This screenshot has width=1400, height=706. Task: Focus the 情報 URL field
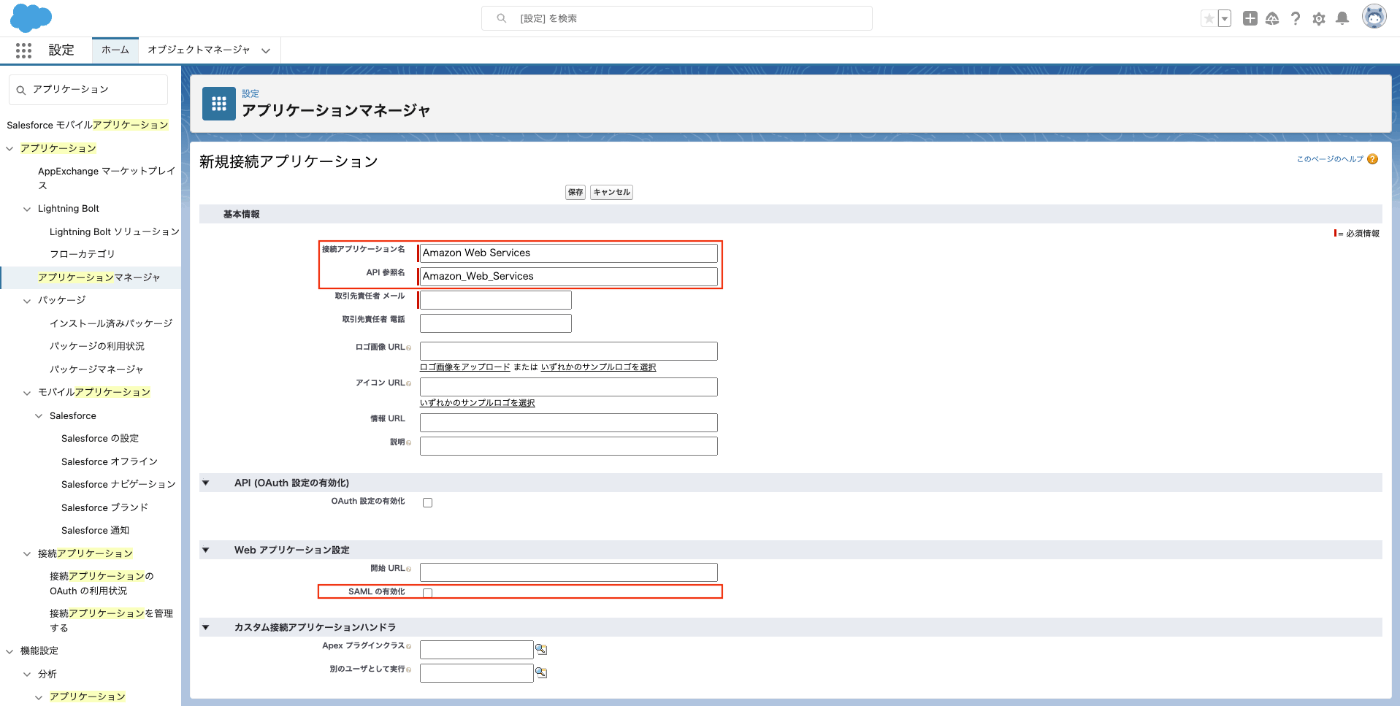569,422
